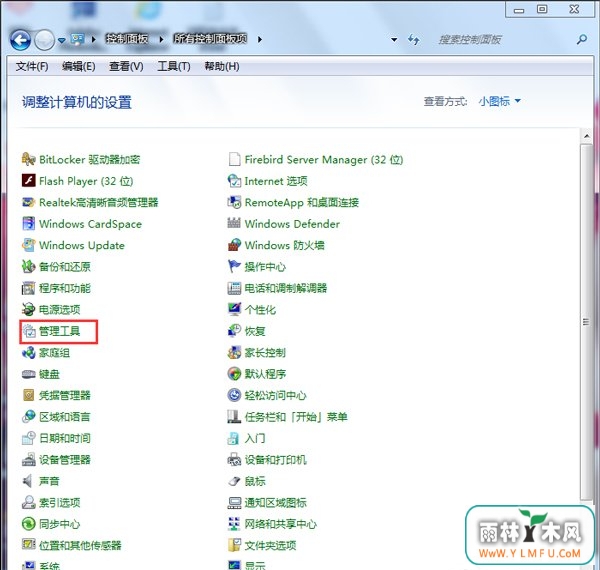Click the 区域和语言 globe icon
The width and height of the screenshot is (600, 570).
tap(29, 417)
